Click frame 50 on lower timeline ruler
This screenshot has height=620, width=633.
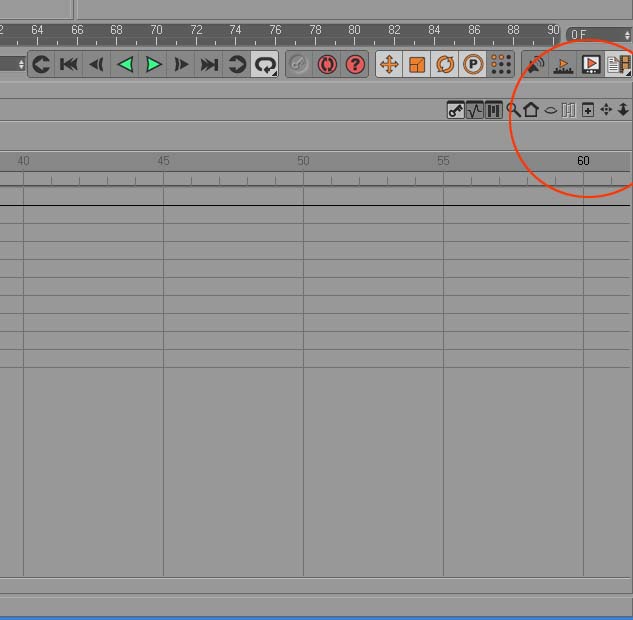click(x=303, y=161)
